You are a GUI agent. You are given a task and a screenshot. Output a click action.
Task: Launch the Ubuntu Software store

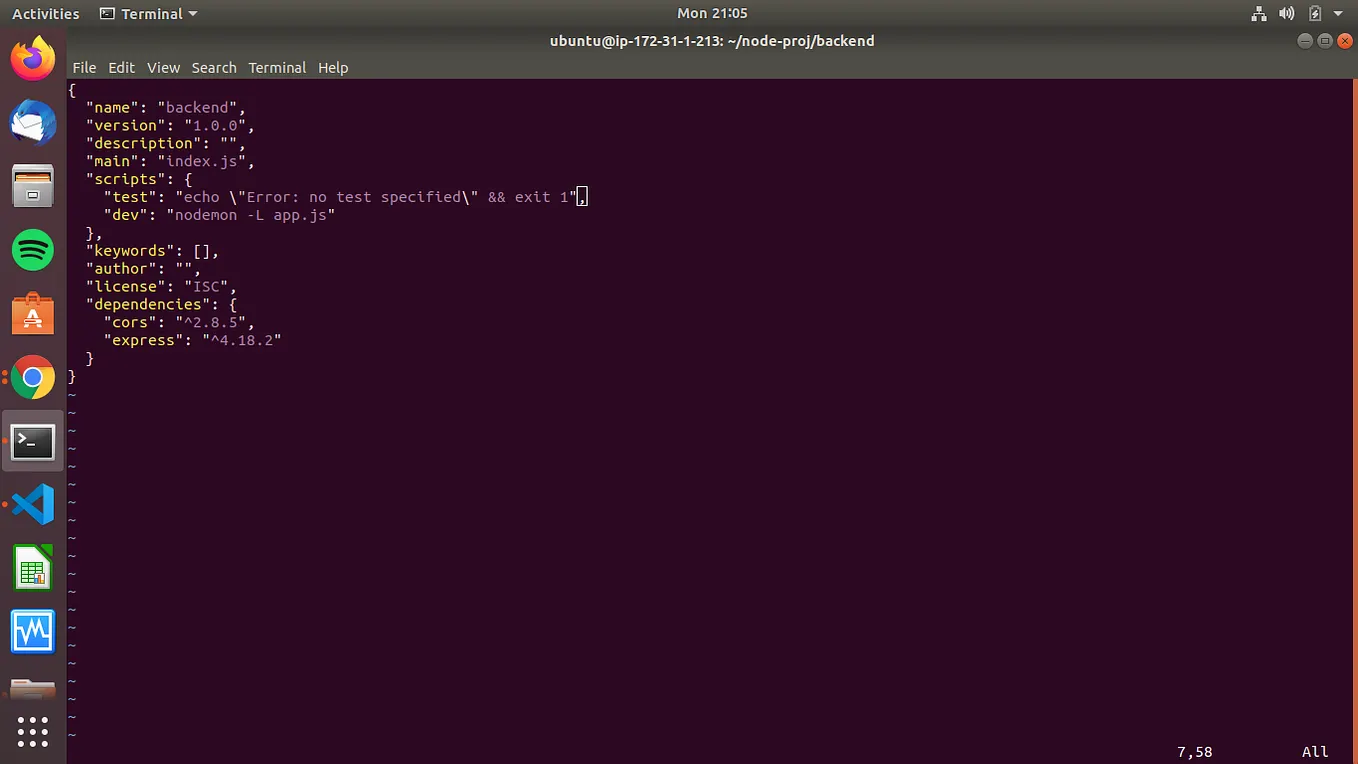[33, 314]
